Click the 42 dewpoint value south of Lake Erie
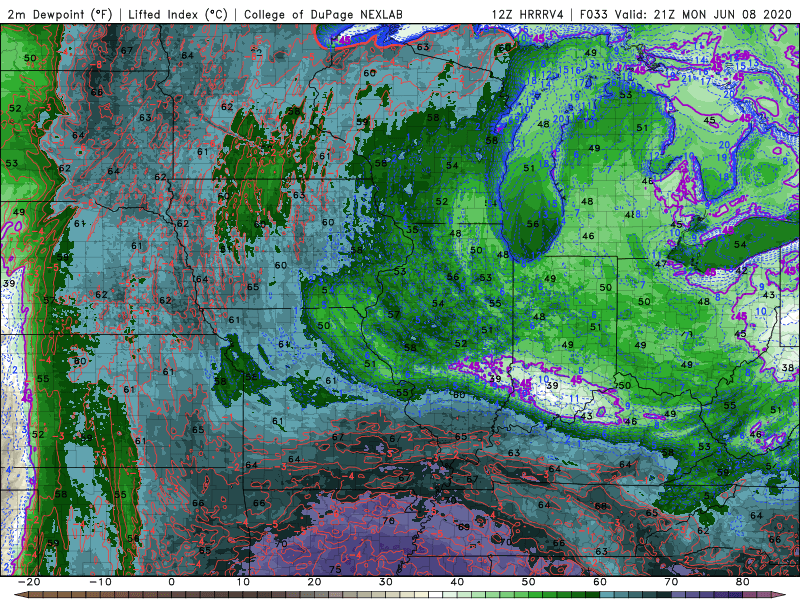 point(741,270)
